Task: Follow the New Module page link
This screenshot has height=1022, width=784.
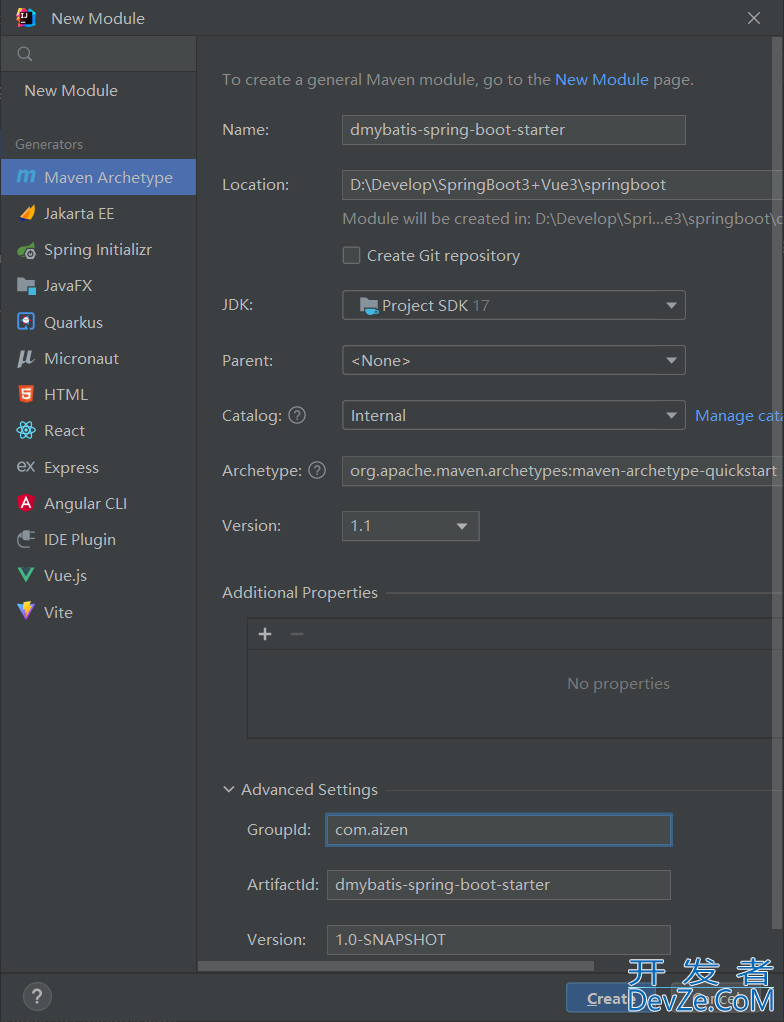Action: pos(602,80)
